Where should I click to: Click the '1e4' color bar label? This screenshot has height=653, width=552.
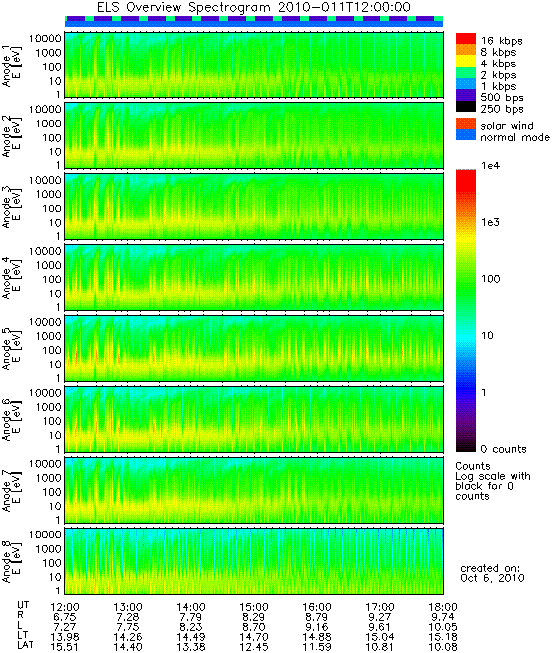[490, 166]
